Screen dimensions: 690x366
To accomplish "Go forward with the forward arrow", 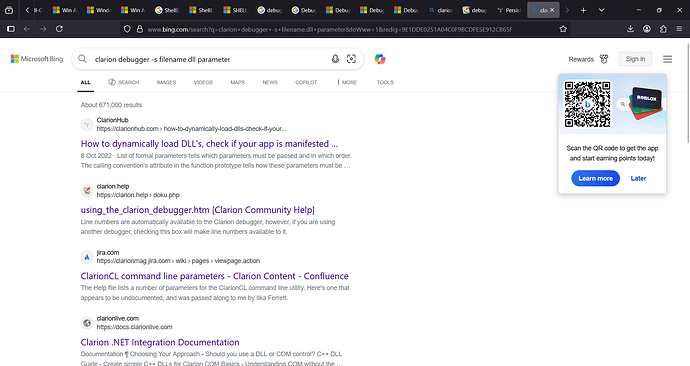I will 43,29.
